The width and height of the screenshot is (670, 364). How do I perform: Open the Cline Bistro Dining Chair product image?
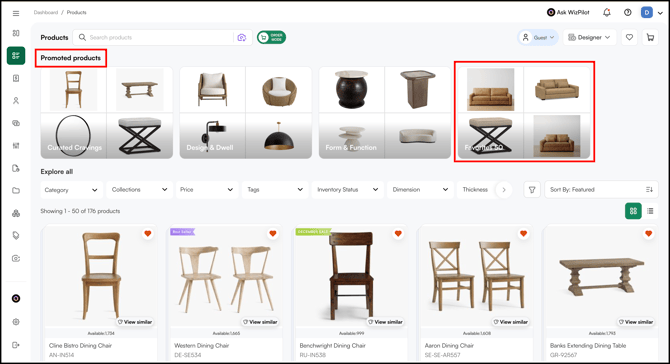tap(101, 276)
